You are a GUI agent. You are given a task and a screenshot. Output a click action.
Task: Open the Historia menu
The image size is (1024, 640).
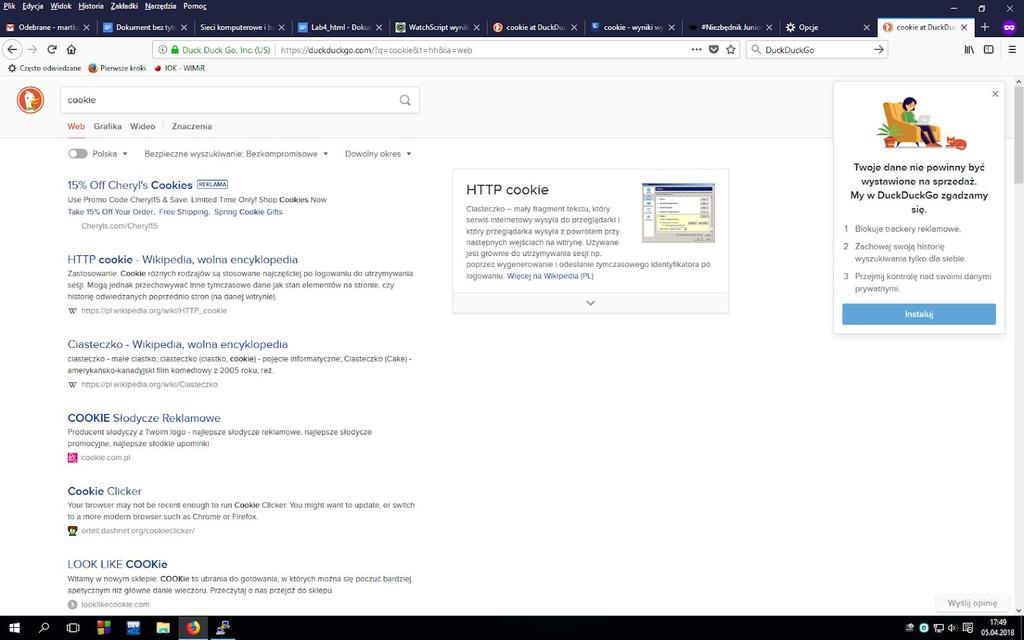click(91, 6)
